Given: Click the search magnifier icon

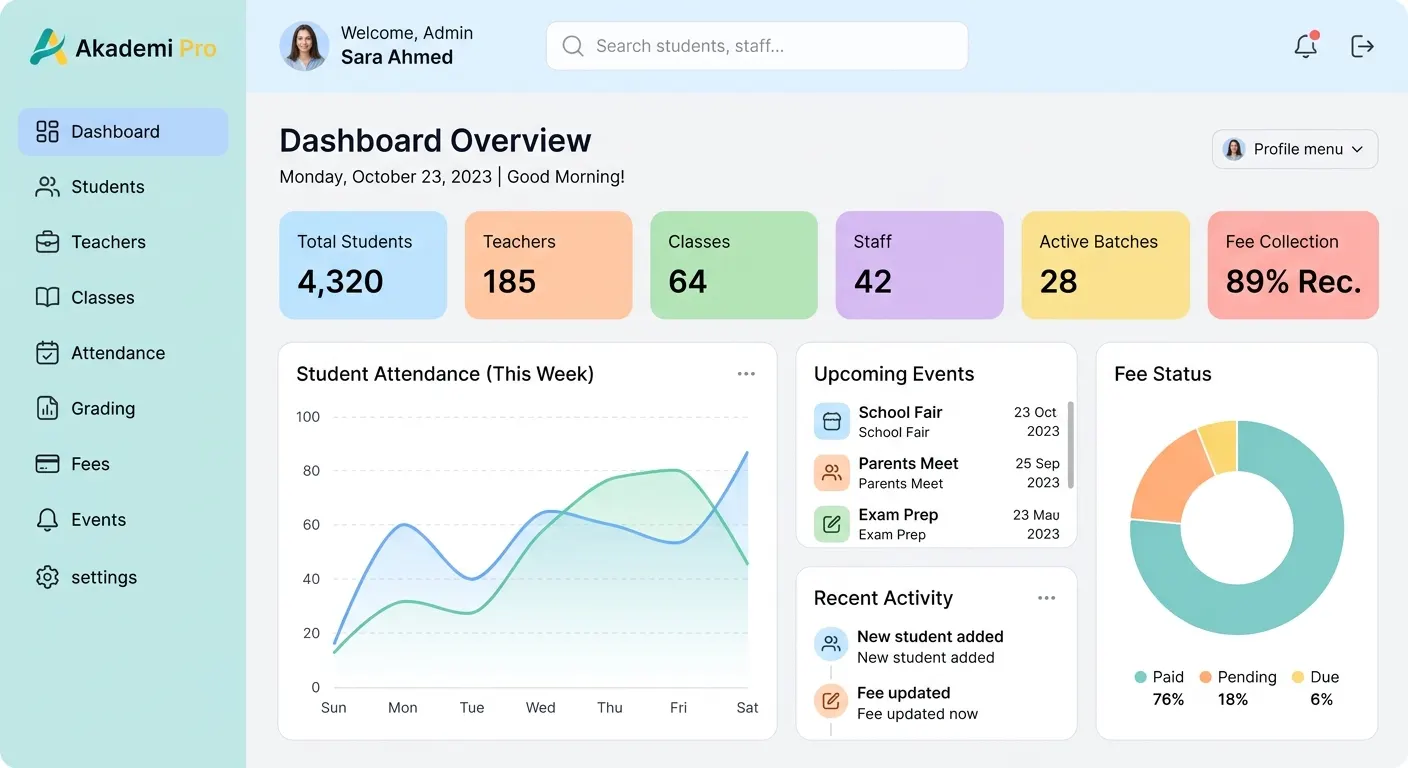Looking at the screenshot, I should click(573, 46).
